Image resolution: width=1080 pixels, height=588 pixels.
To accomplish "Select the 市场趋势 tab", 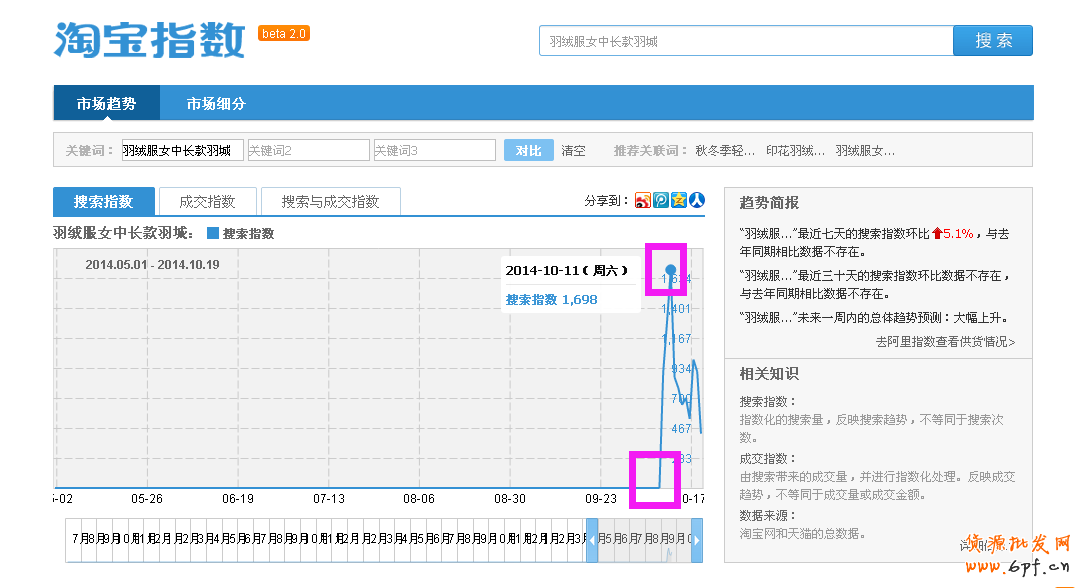I will (x=106, y=103).
